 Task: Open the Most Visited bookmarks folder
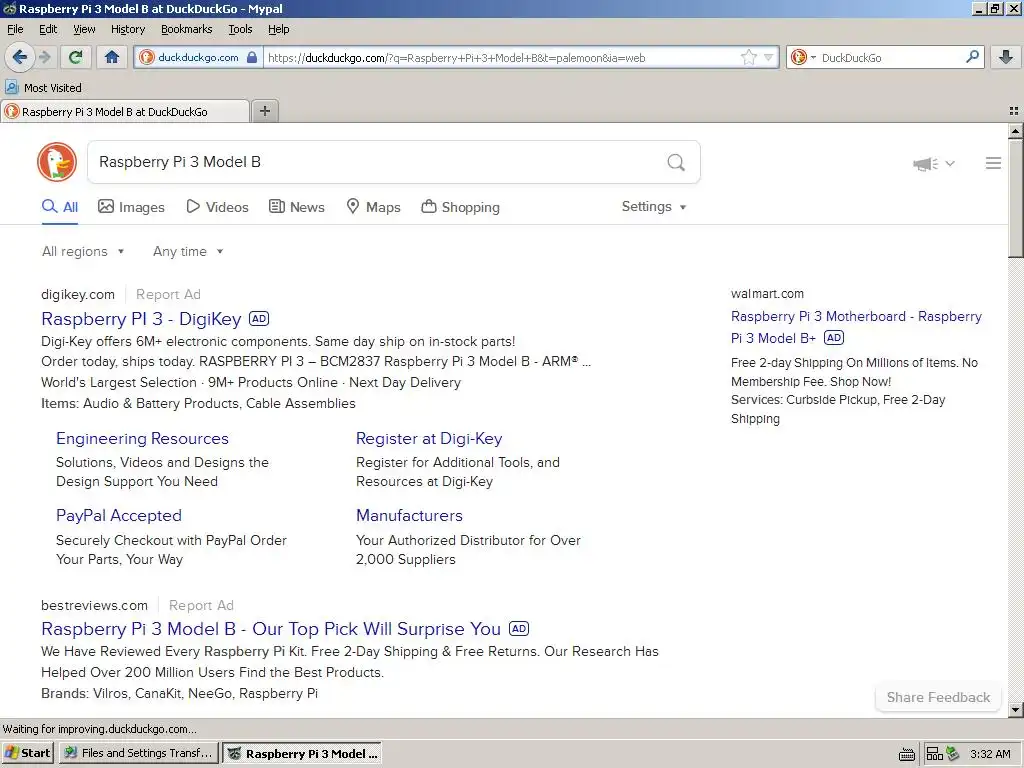44,88
